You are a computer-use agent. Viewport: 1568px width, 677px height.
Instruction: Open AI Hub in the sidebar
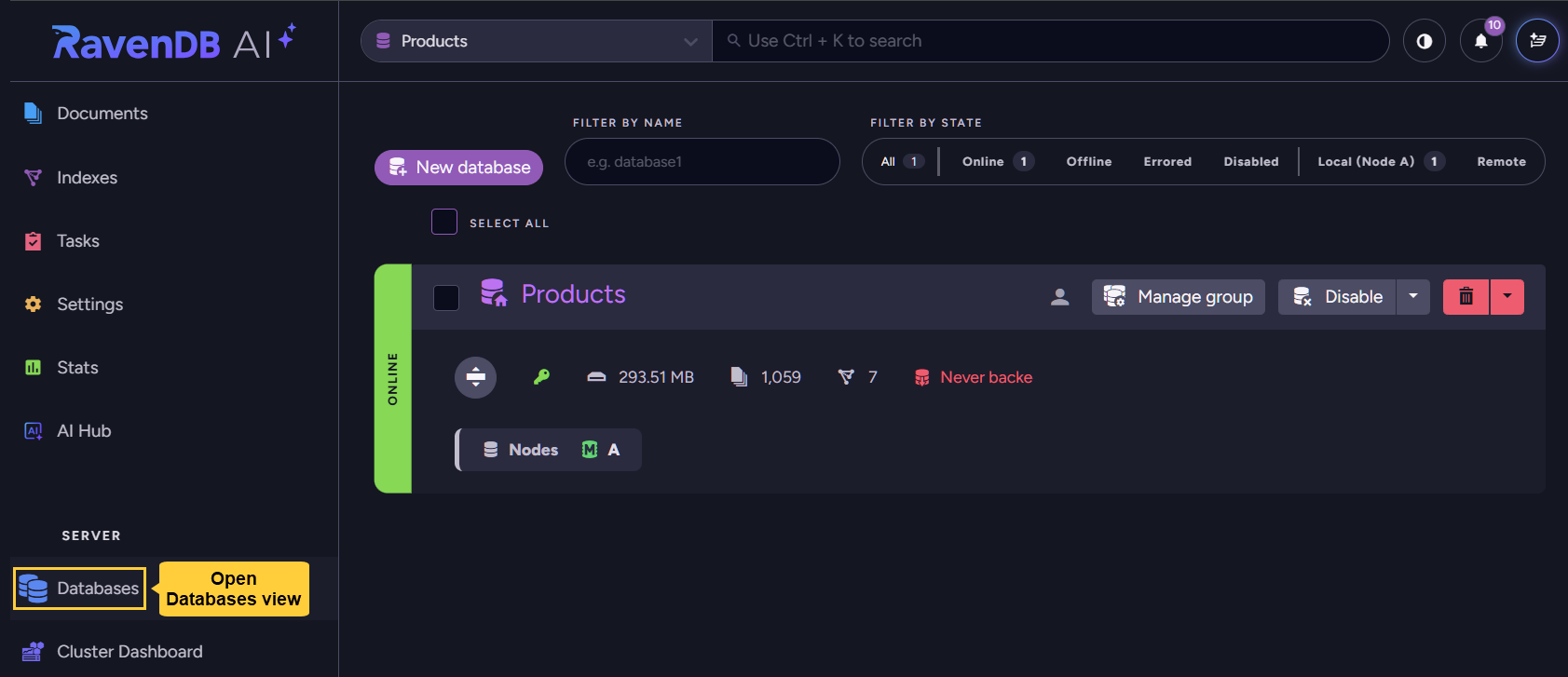84,431
